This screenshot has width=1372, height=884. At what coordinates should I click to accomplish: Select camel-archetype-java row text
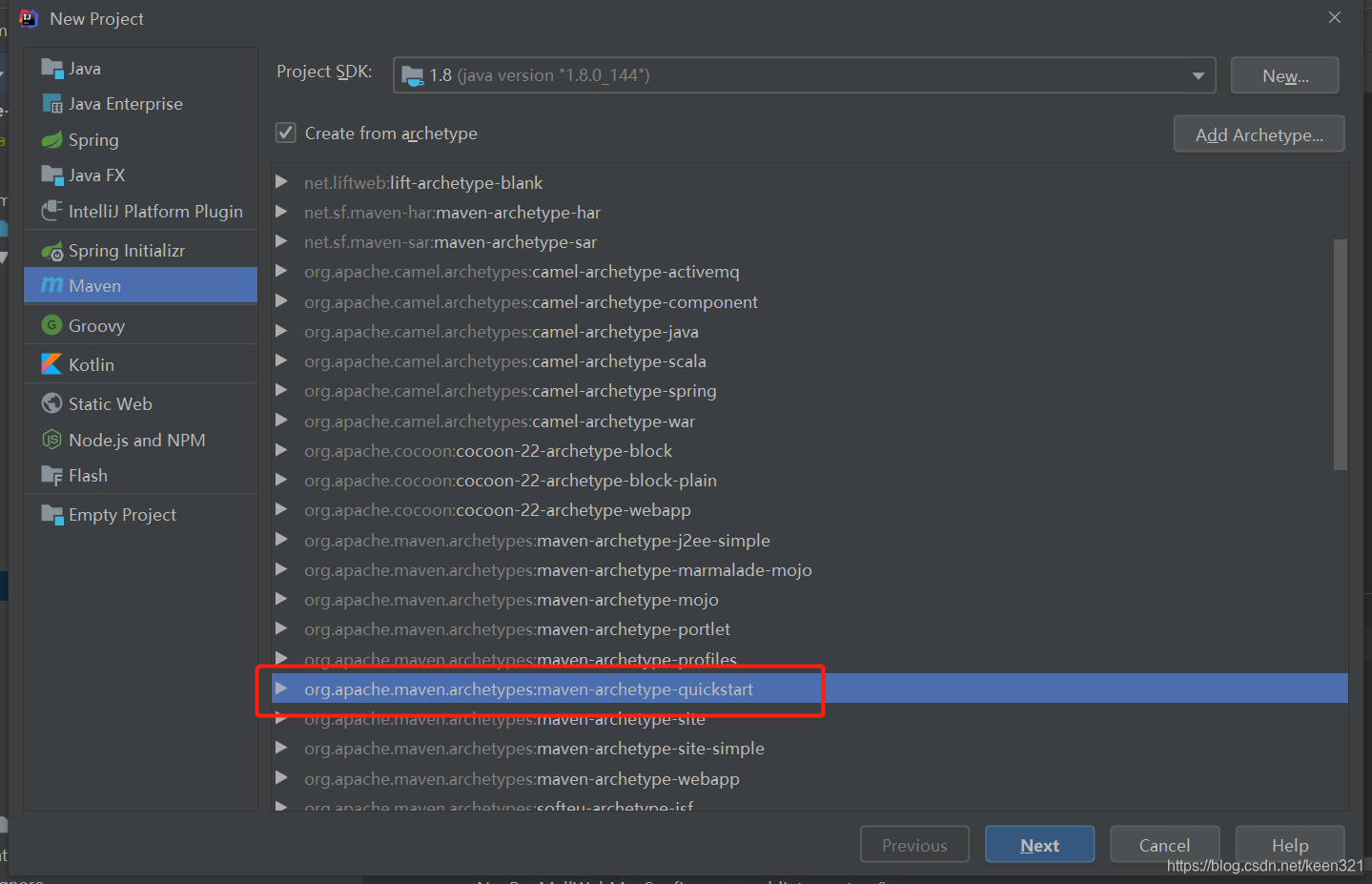click(x=502, y=331)
